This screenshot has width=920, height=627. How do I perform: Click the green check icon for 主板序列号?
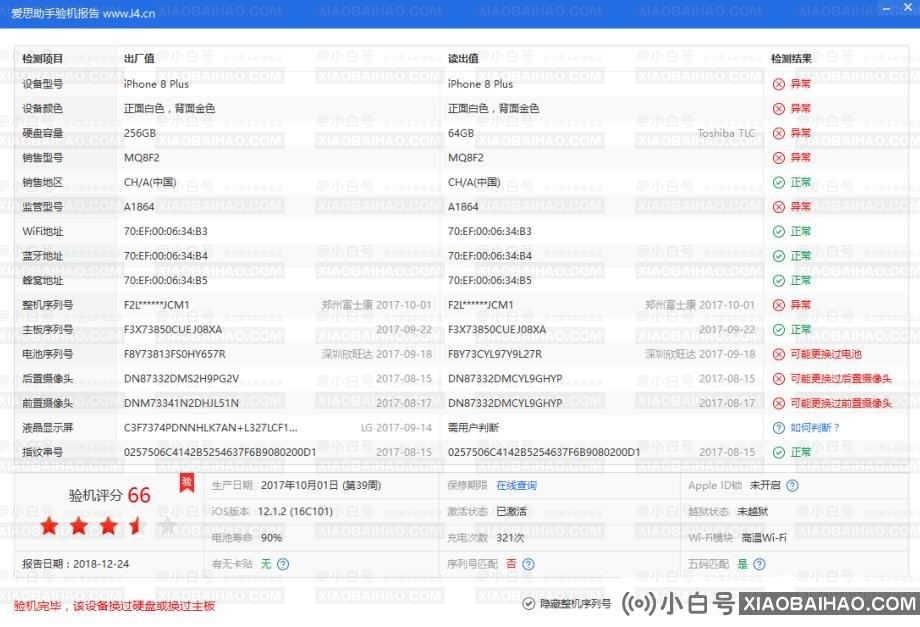click(x=781, y=329)
